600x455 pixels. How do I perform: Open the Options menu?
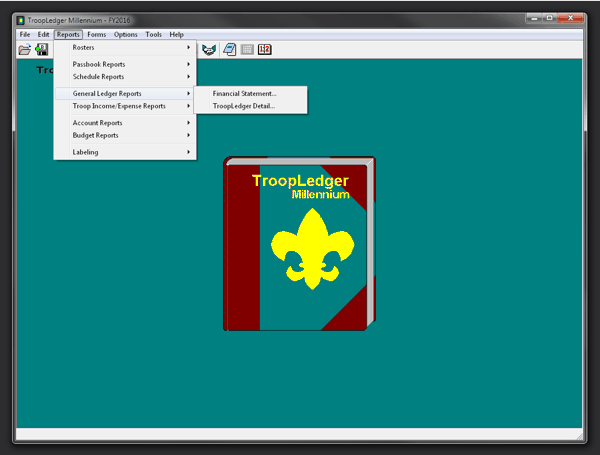tap(126, 34)
